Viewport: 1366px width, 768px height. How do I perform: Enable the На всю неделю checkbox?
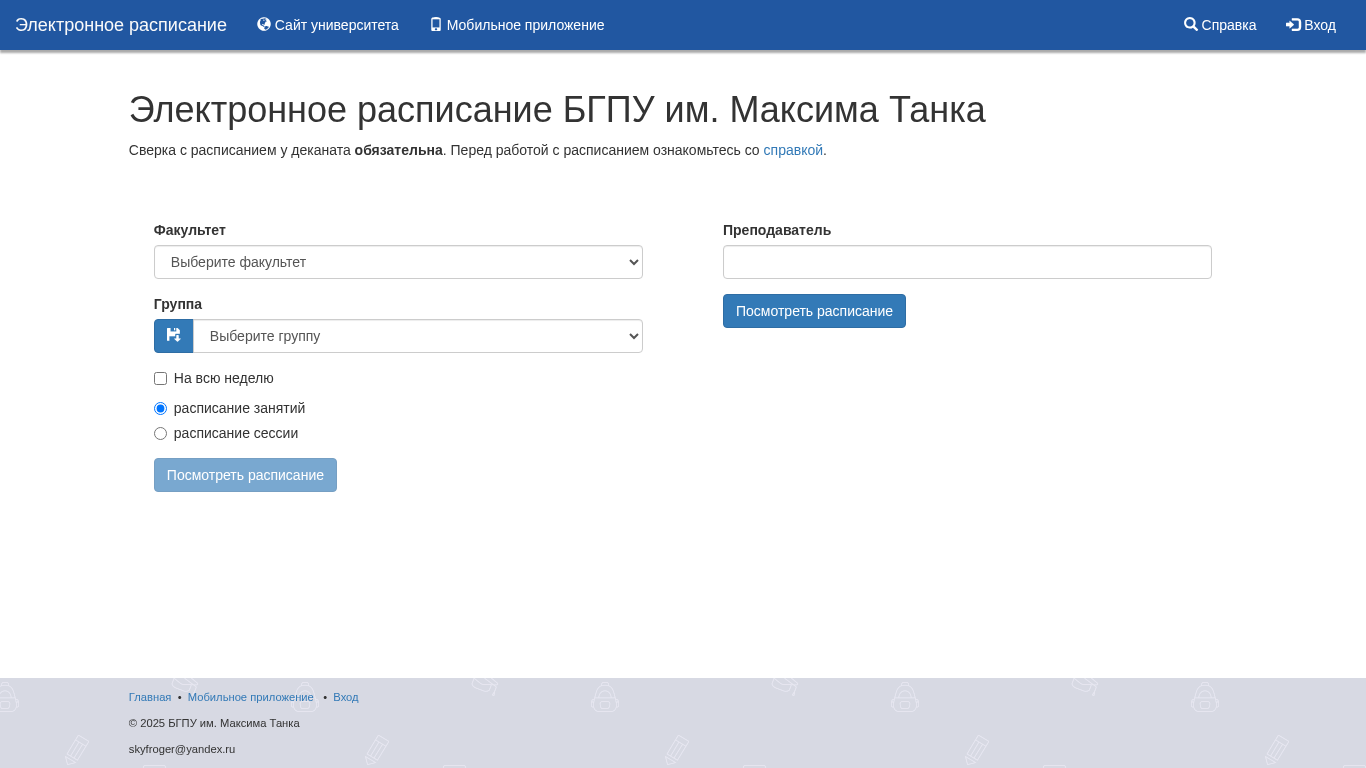click(160, 378)
